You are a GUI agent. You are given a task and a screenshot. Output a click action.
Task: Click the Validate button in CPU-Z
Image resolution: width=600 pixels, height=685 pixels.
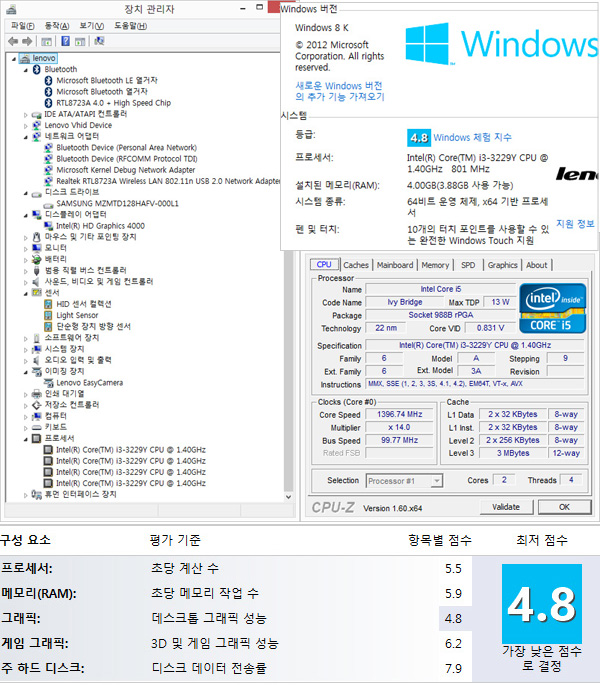tap(506, 507)
